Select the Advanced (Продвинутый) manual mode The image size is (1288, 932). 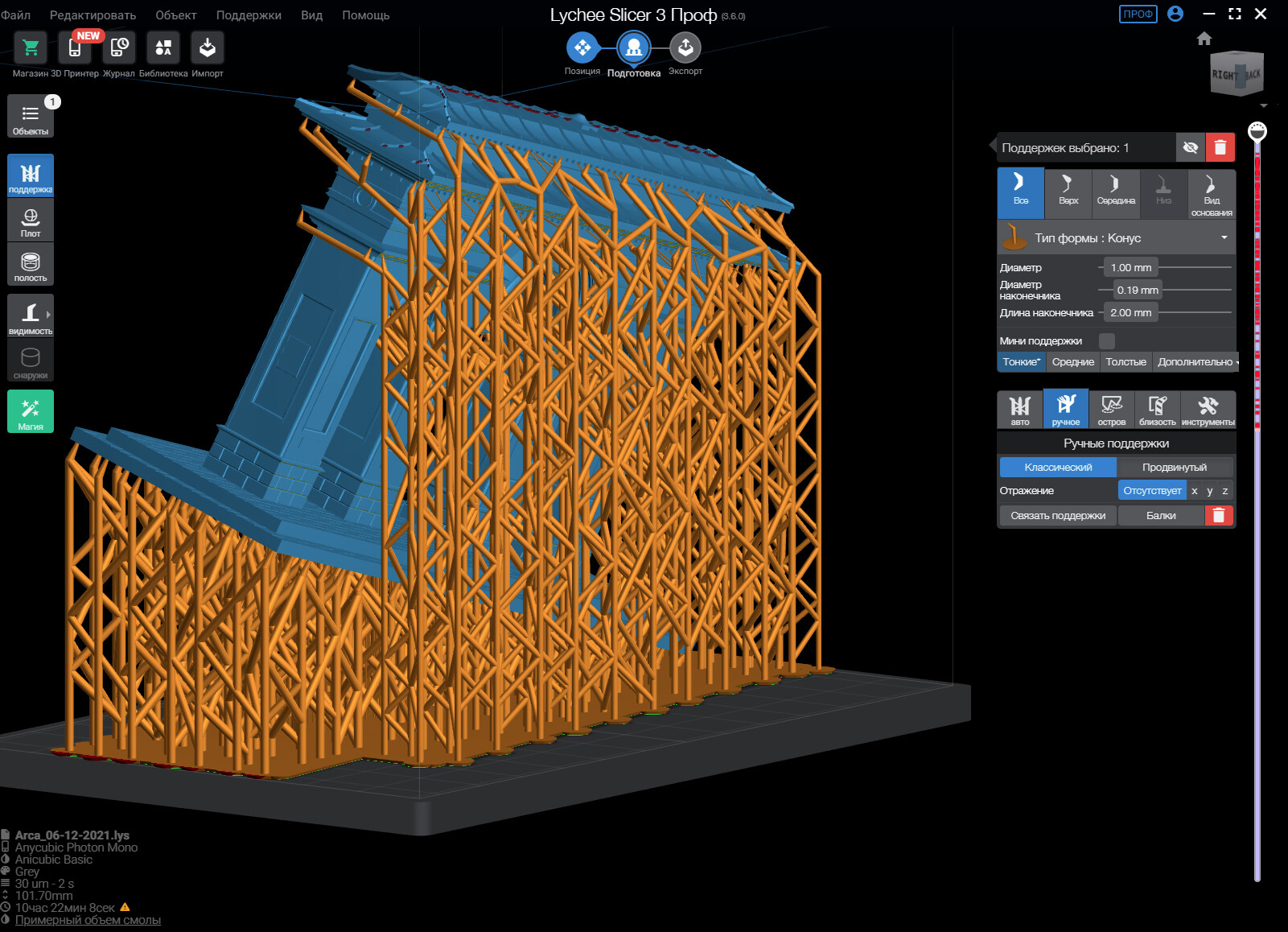click(x=1175, y=467)
